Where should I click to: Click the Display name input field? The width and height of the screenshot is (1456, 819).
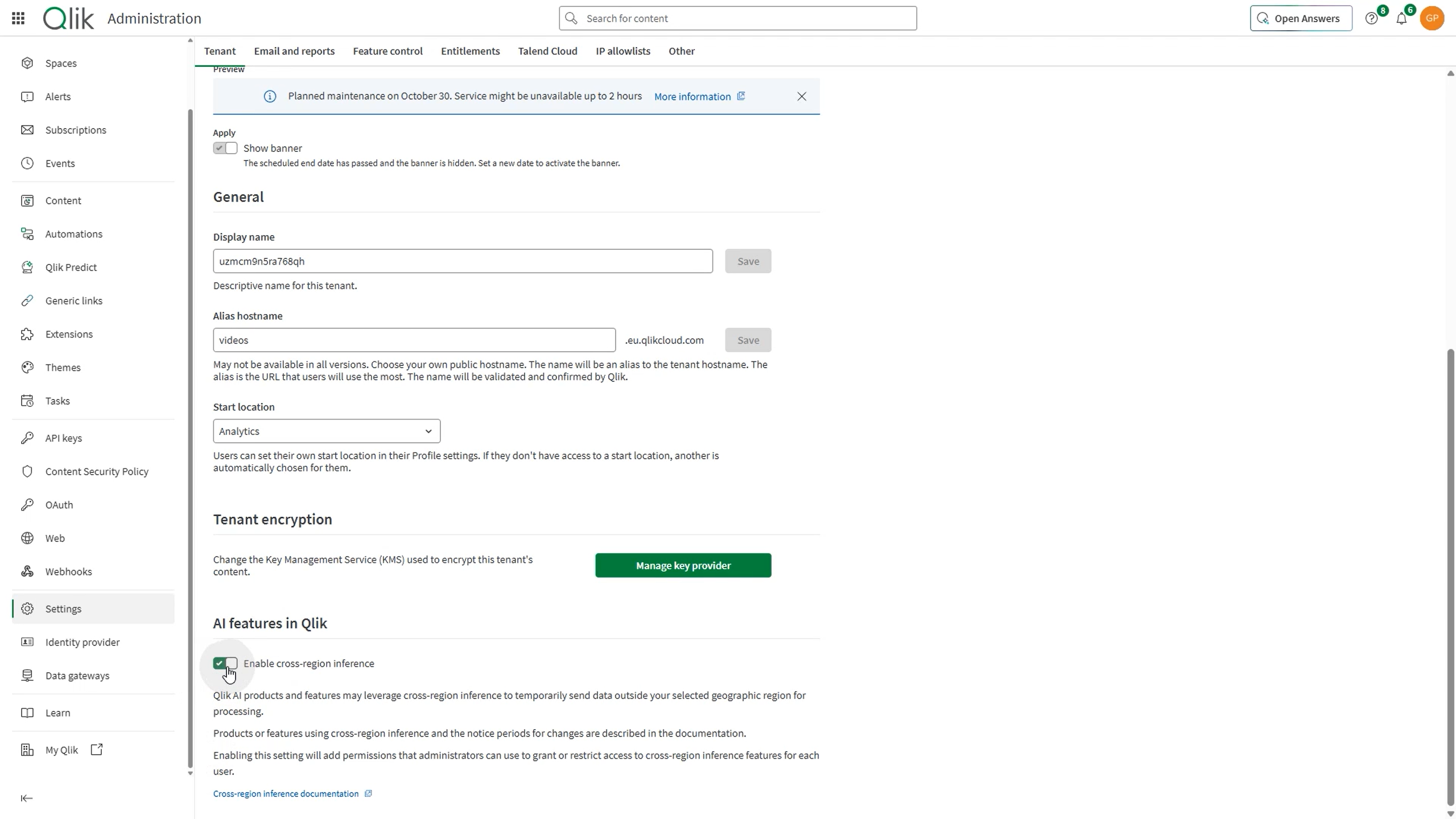click(x=463, y=261)
